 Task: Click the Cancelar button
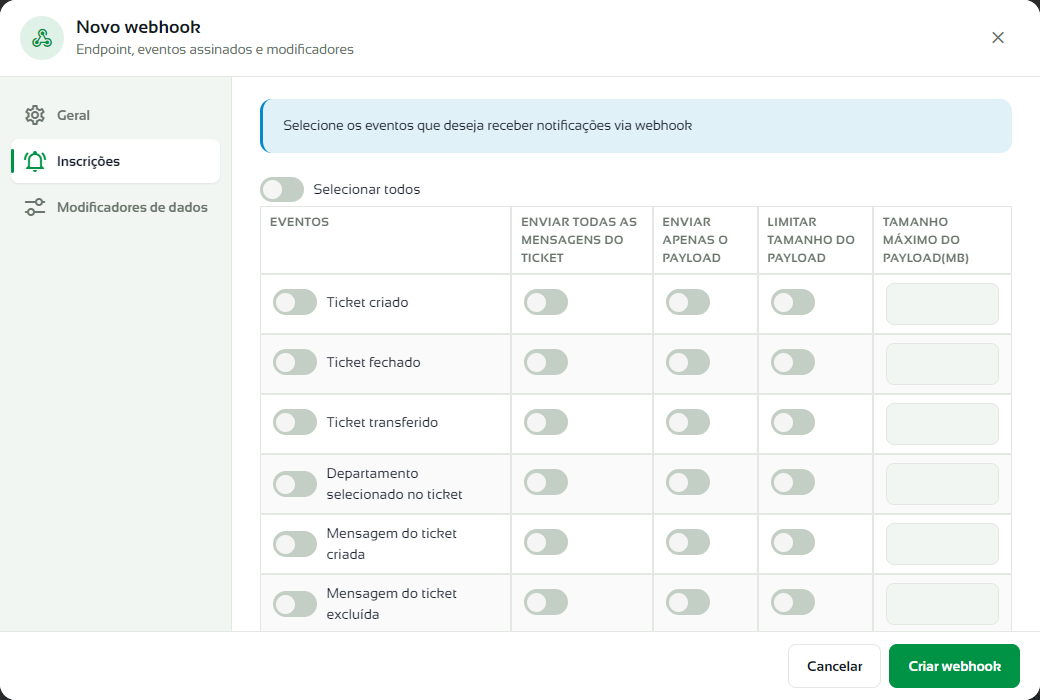click(834, 666)
